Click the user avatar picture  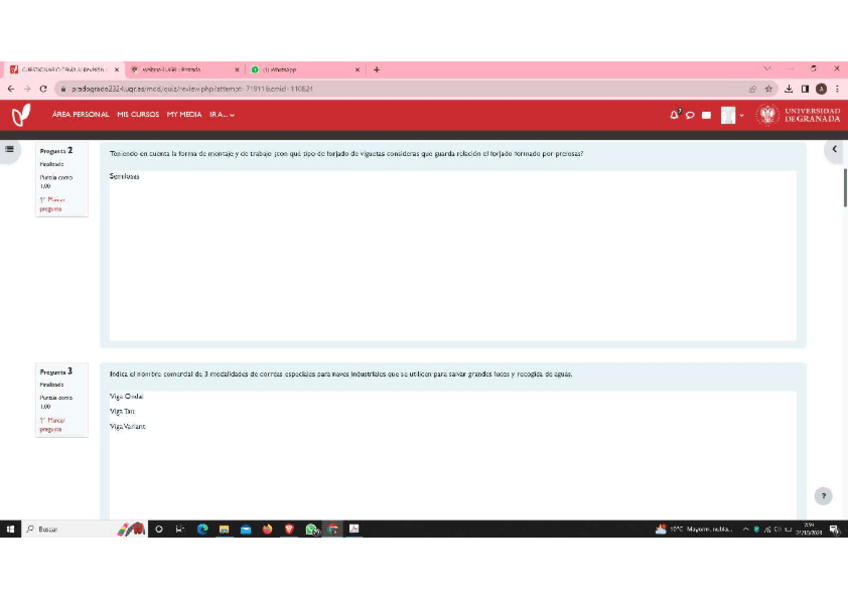(728, 115)
